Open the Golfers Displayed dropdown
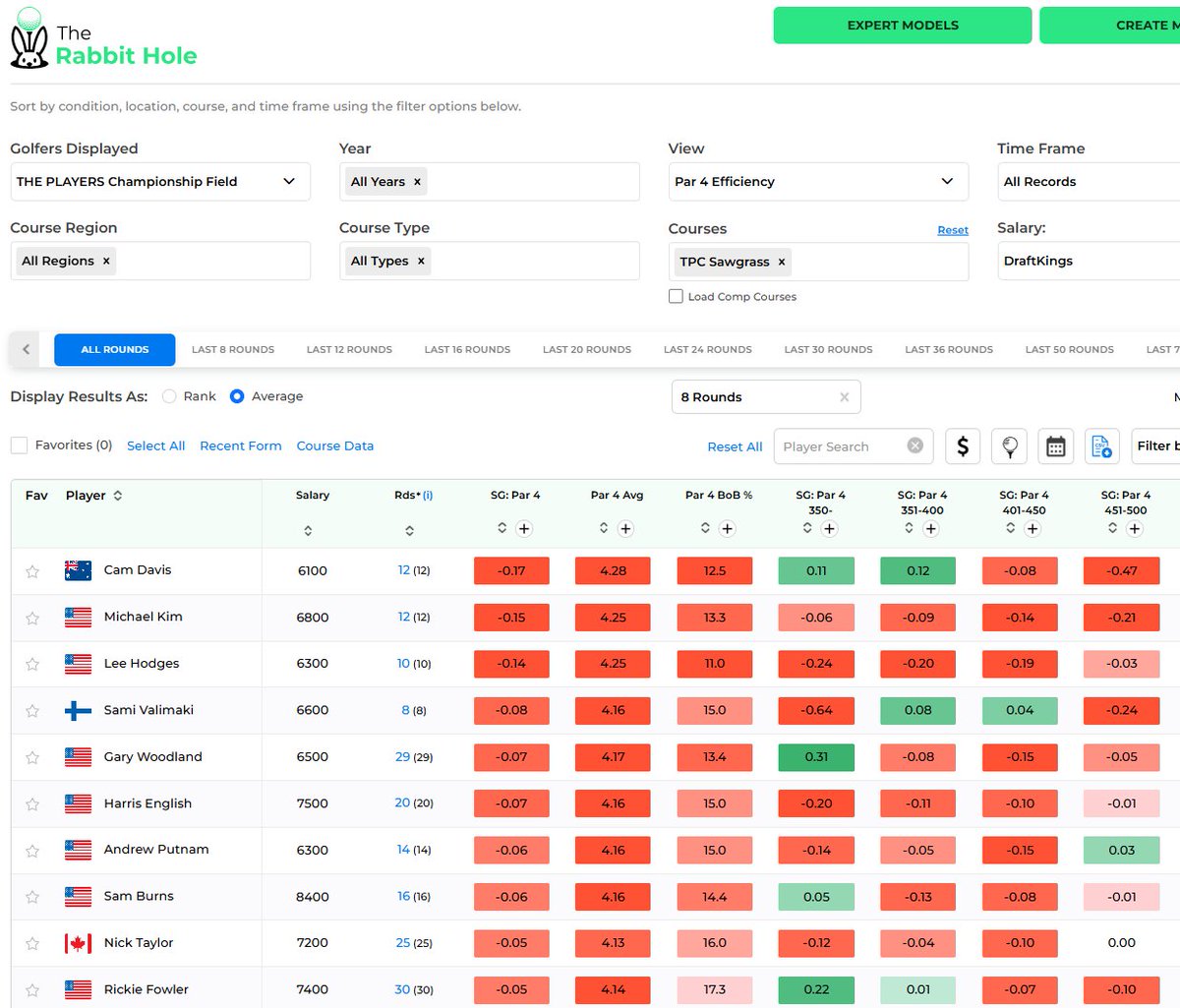Viewport: 1180px width, 1008px height. 160,182
